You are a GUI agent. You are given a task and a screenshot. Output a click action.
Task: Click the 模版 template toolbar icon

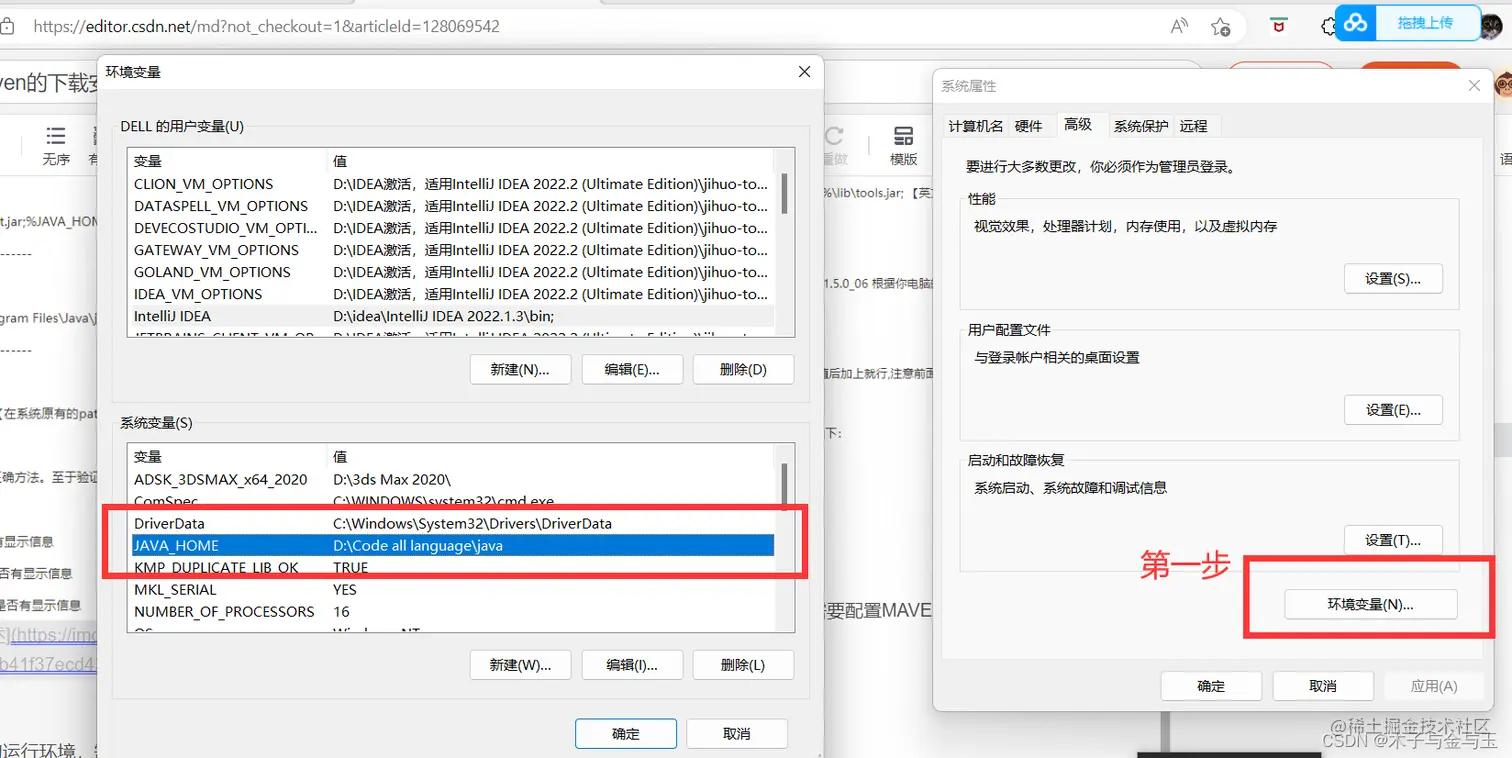pos(904,146)
